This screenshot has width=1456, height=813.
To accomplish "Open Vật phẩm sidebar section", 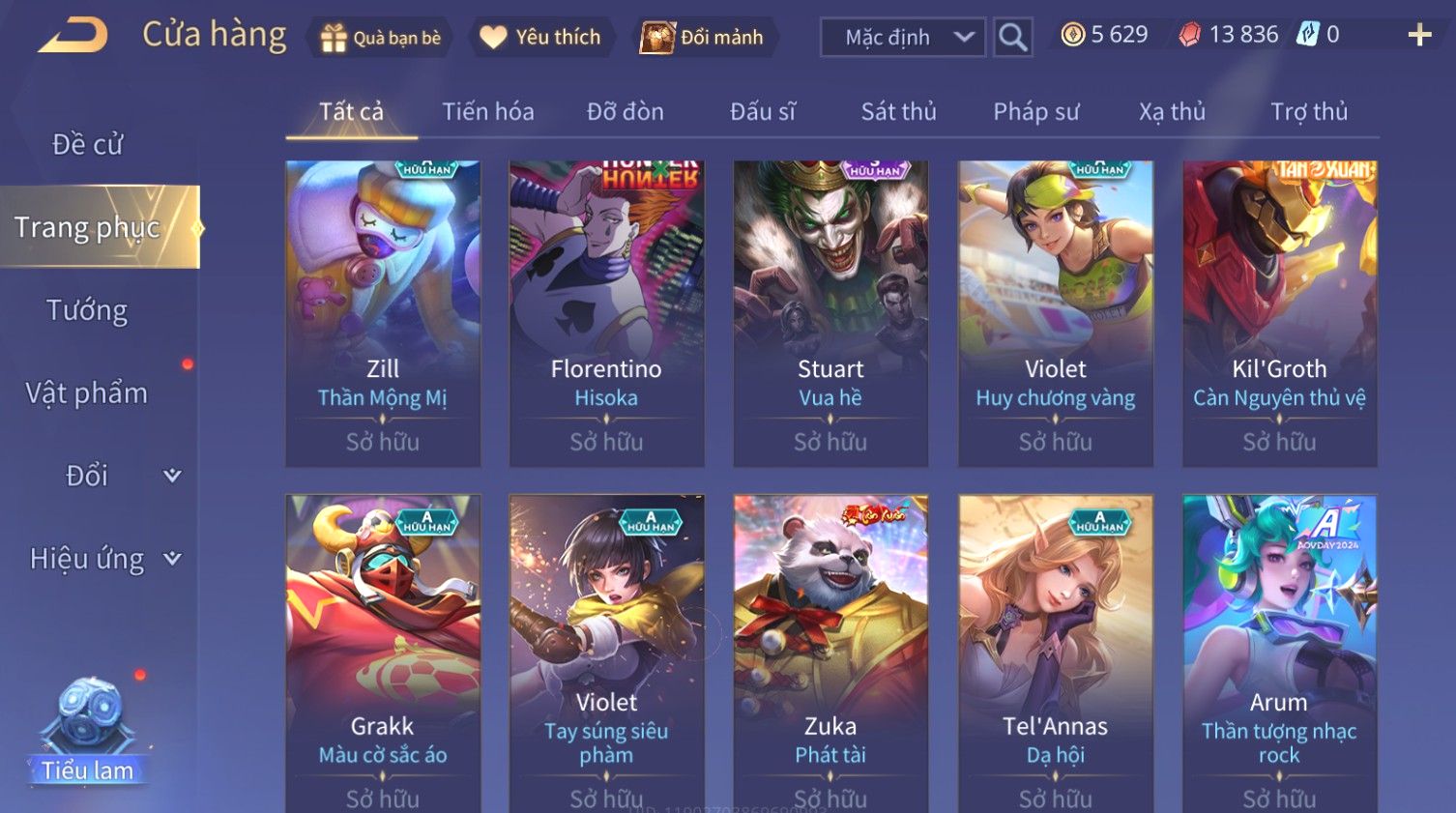I will click(x=87, y=393).
